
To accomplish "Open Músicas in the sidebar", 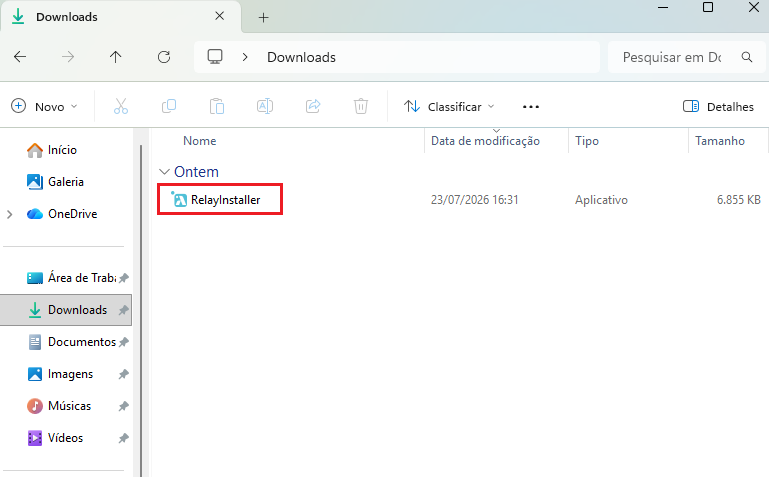I will click(69, 406).
